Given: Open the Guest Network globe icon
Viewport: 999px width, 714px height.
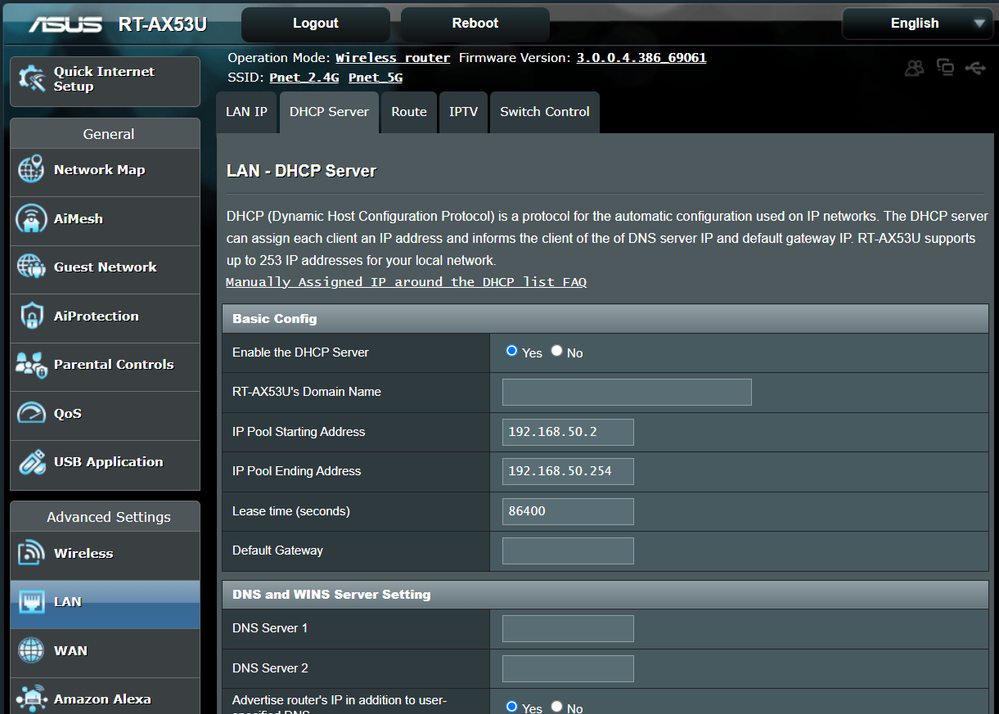Looking at the screenshot, I should [x=32, y=267].
